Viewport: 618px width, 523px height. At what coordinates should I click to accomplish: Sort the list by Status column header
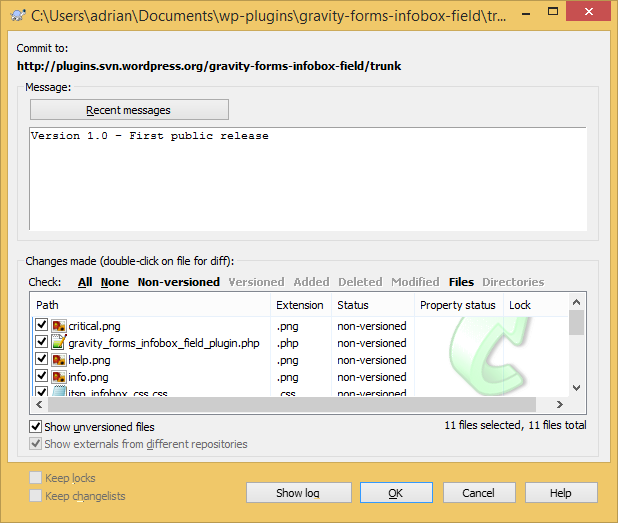372,305
